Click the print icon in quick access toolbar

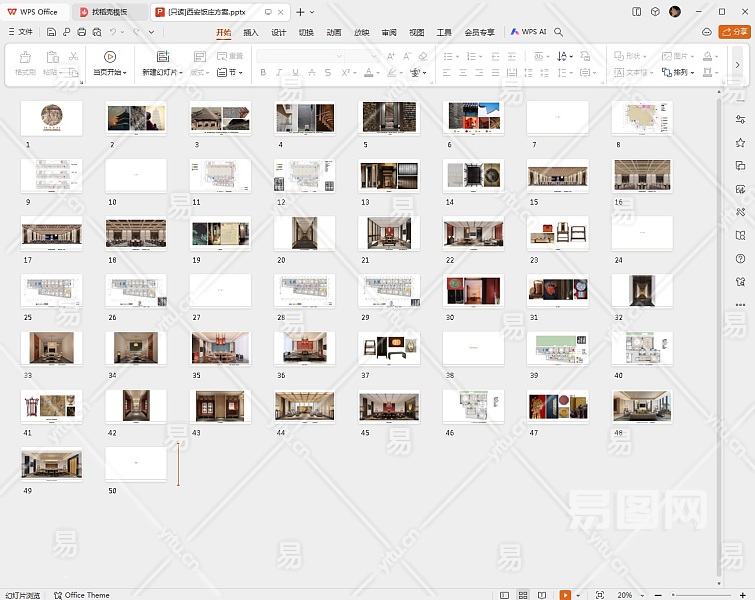point(80,32)
